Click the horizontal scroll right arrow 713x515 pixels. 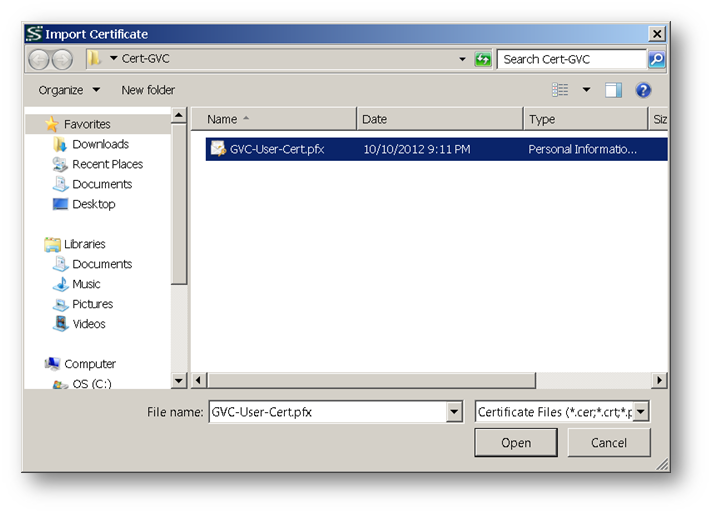coord(659,380)
